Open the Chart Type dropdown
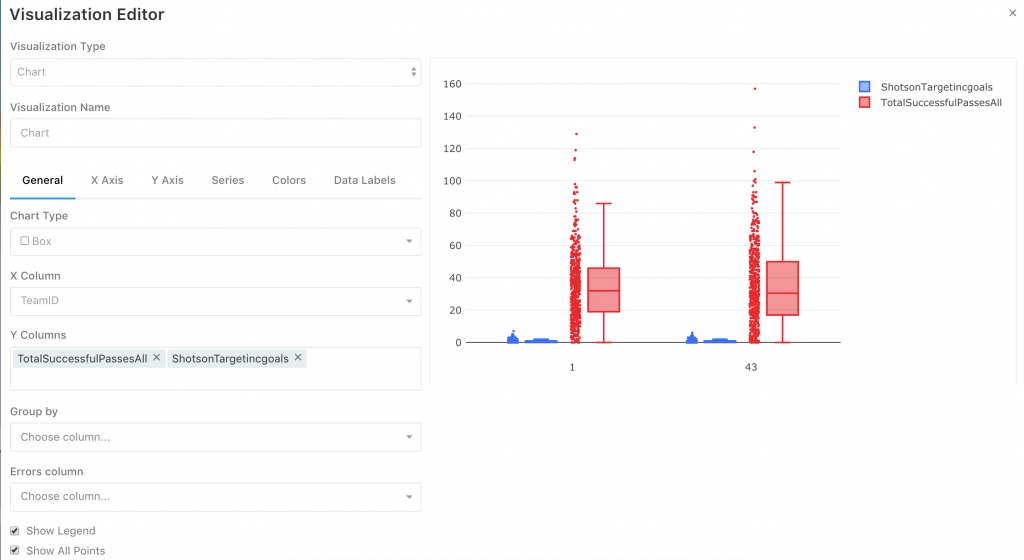1024x560 pixels. coord(216,241)
